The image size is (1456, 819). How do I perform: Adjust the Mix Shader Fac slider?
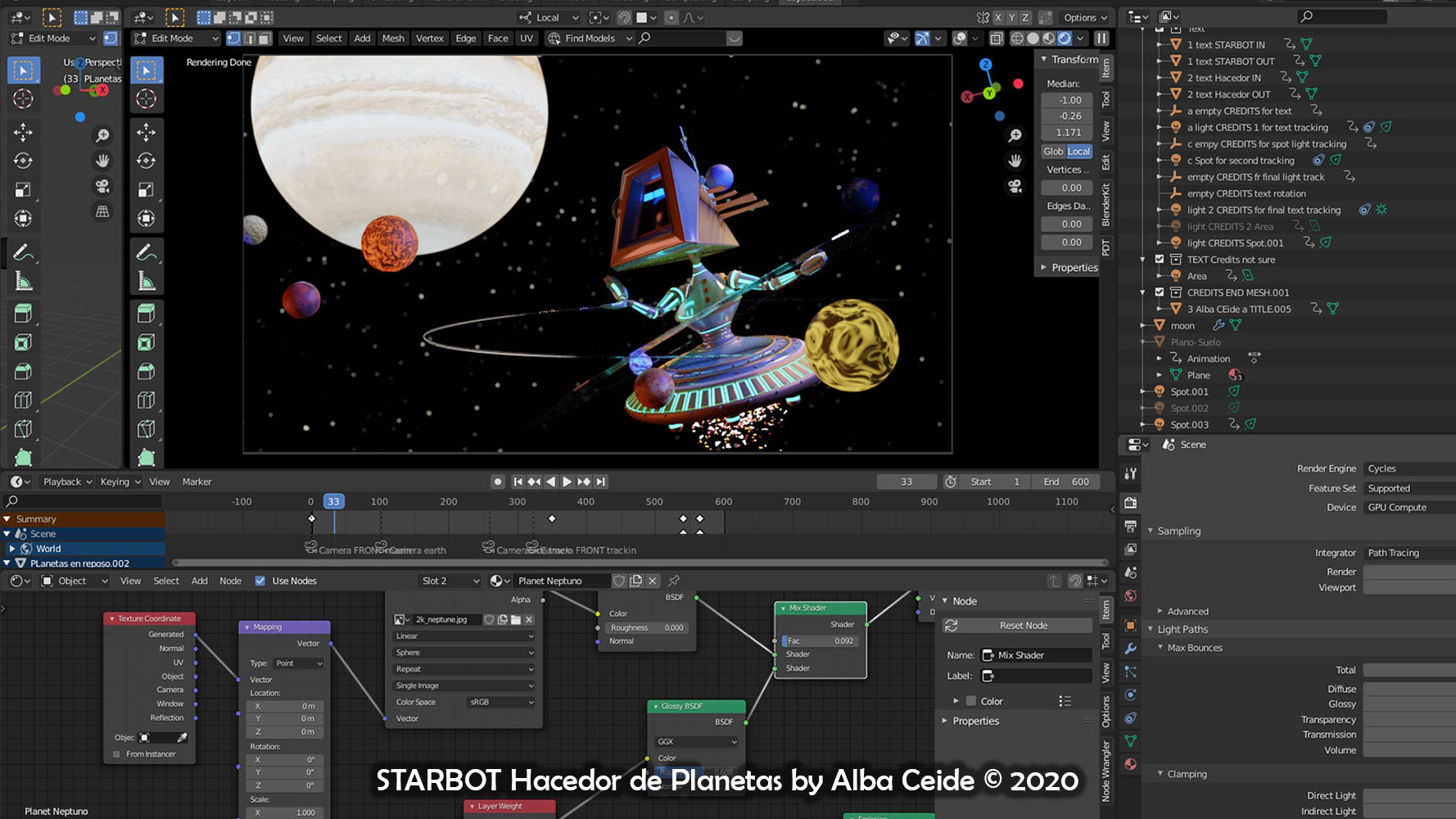click(821, 640)
